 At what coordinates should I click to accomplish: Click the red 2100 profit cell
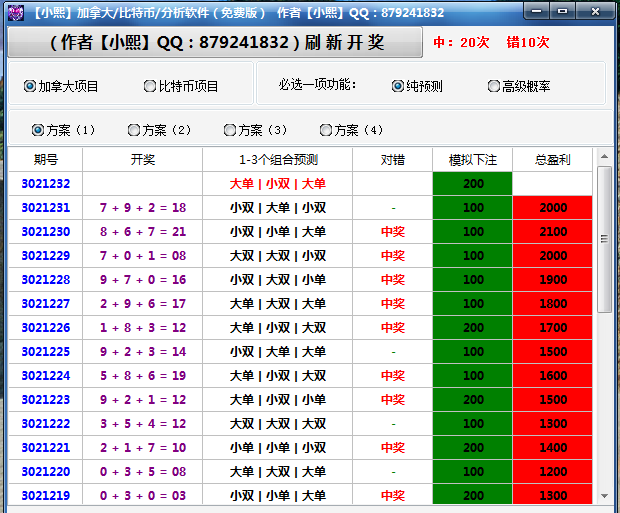552,232
